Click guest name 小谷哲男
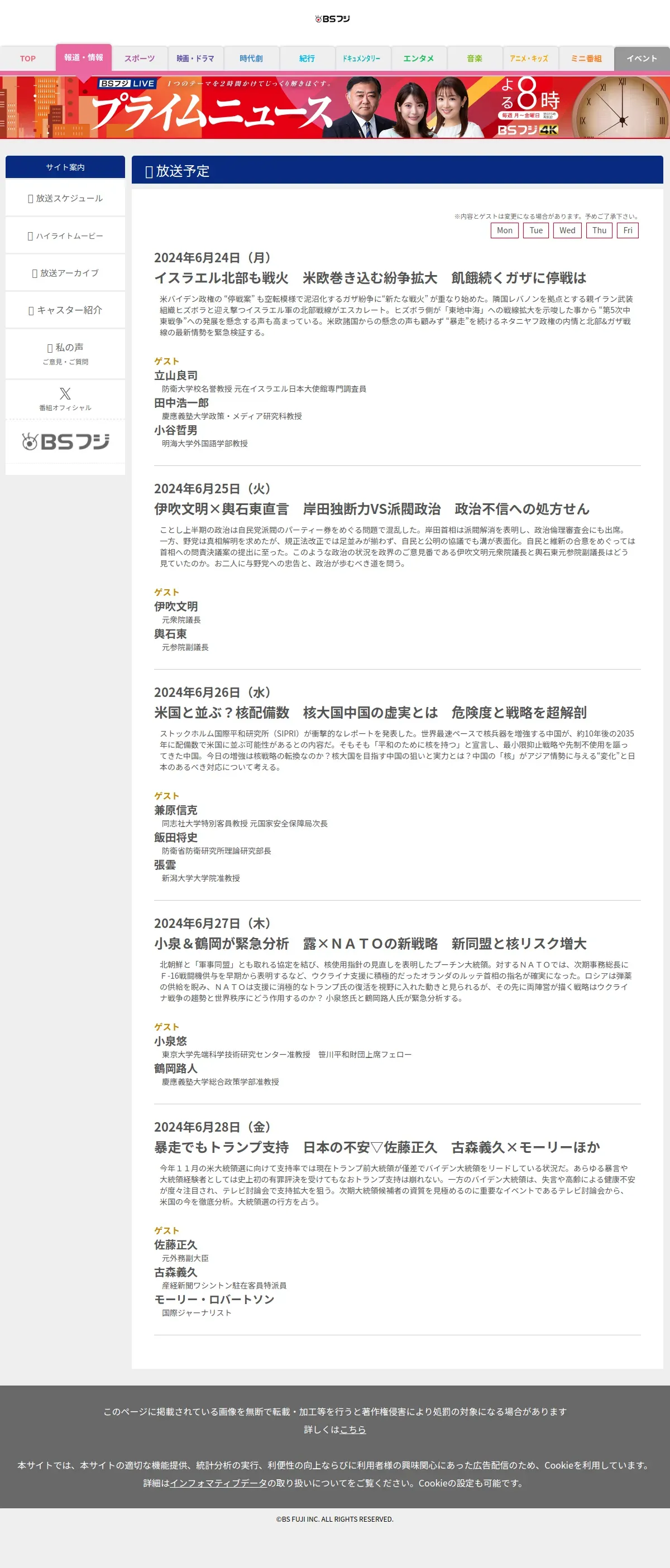 point(176,430)
